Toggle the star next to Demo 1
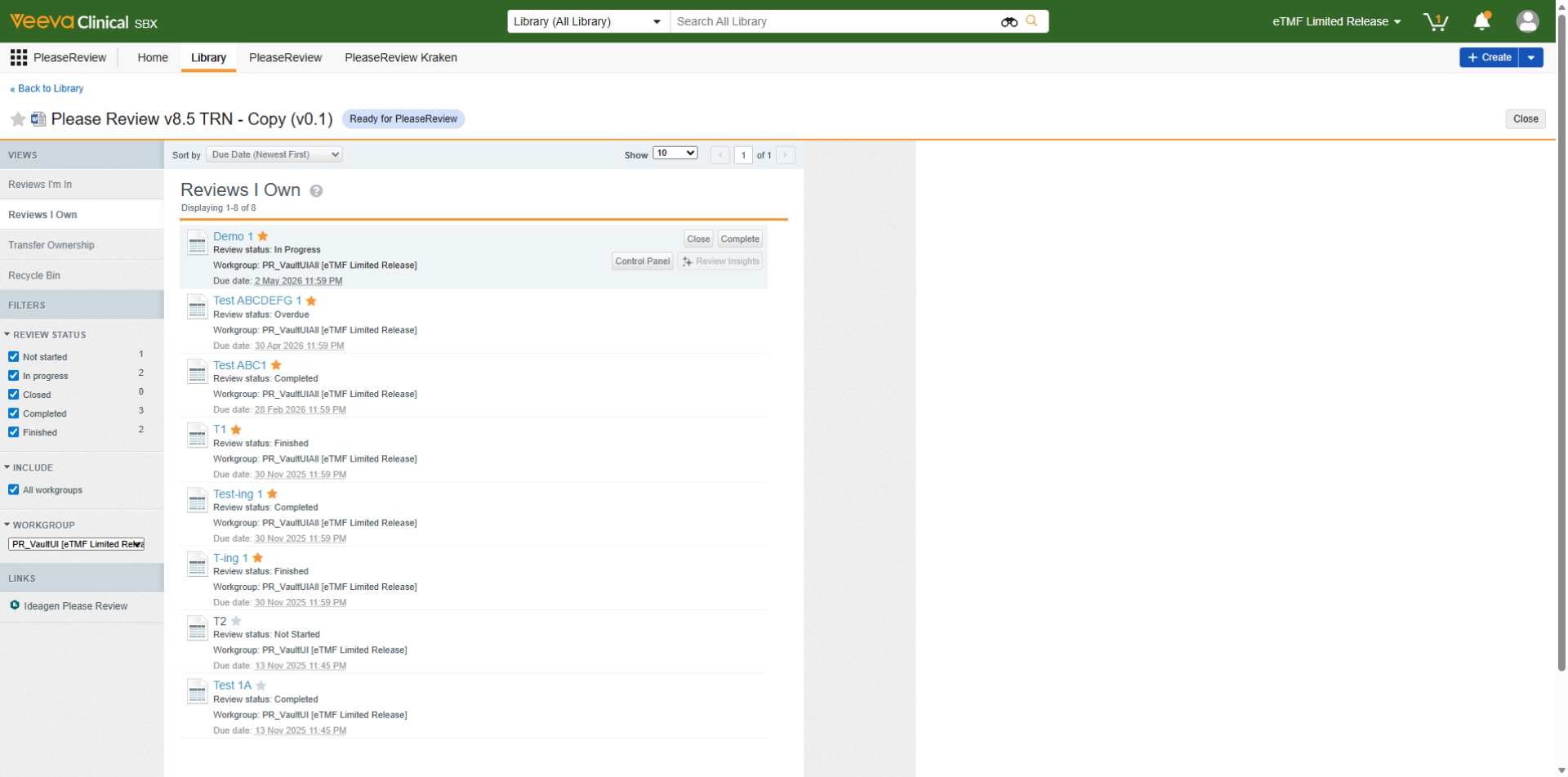The width and height of the screenshot is (1568, 777). tap(263, 236)
